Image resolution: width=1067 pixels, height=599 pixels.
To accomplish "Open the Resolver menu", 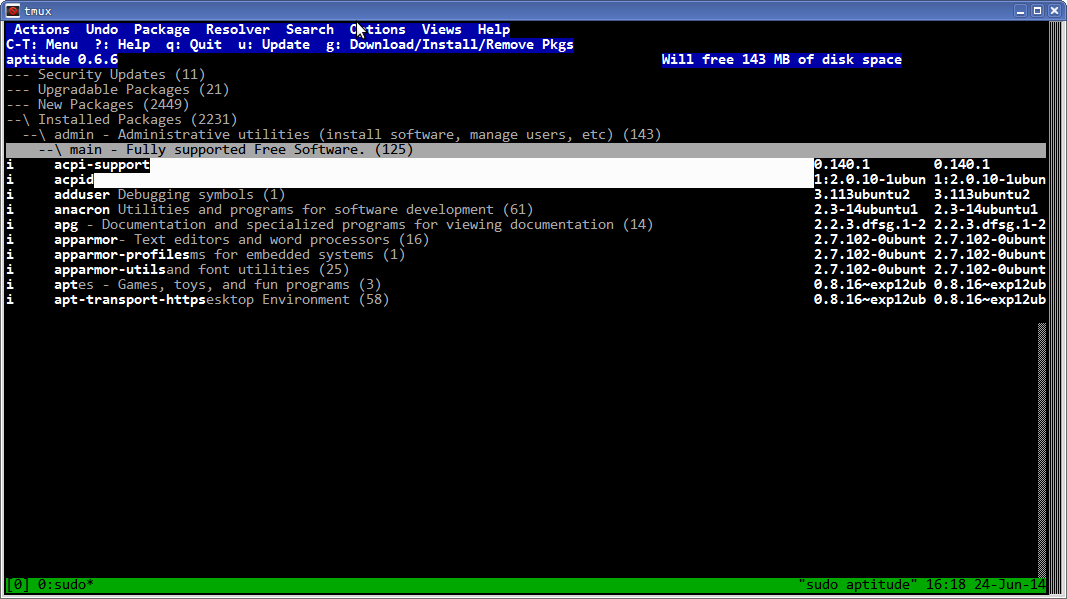I will (237, 29).
